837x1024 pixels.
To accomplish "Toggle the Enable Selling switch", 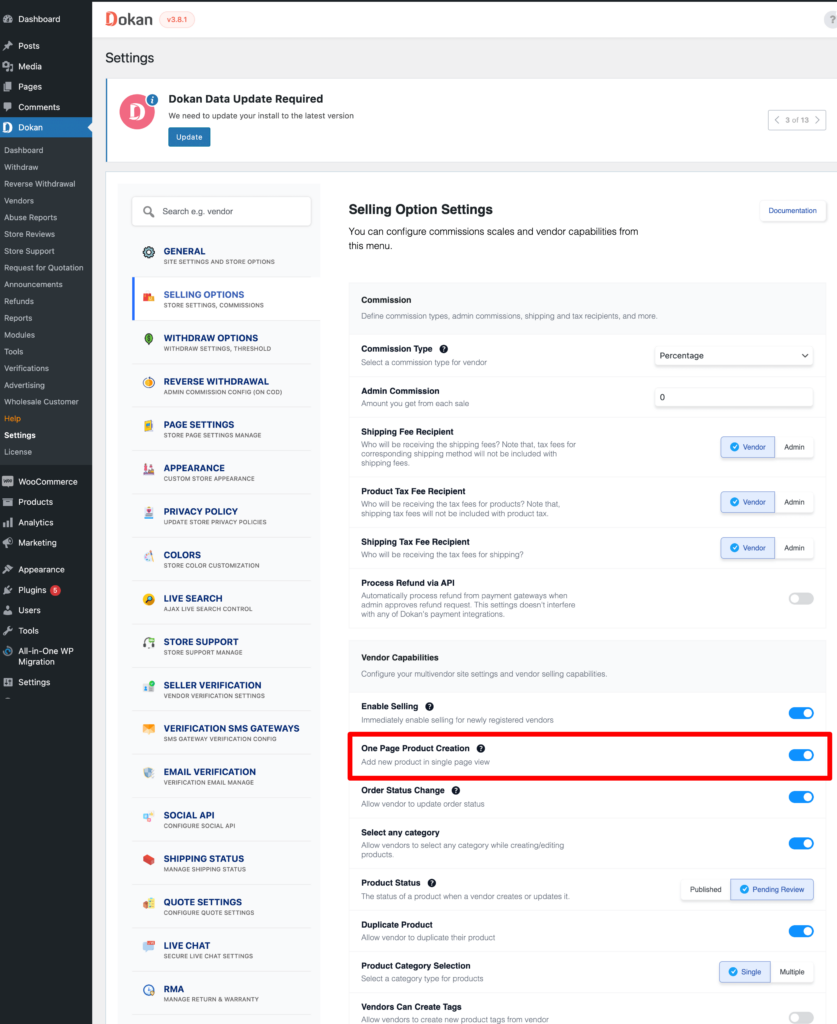I will [801, 713].
